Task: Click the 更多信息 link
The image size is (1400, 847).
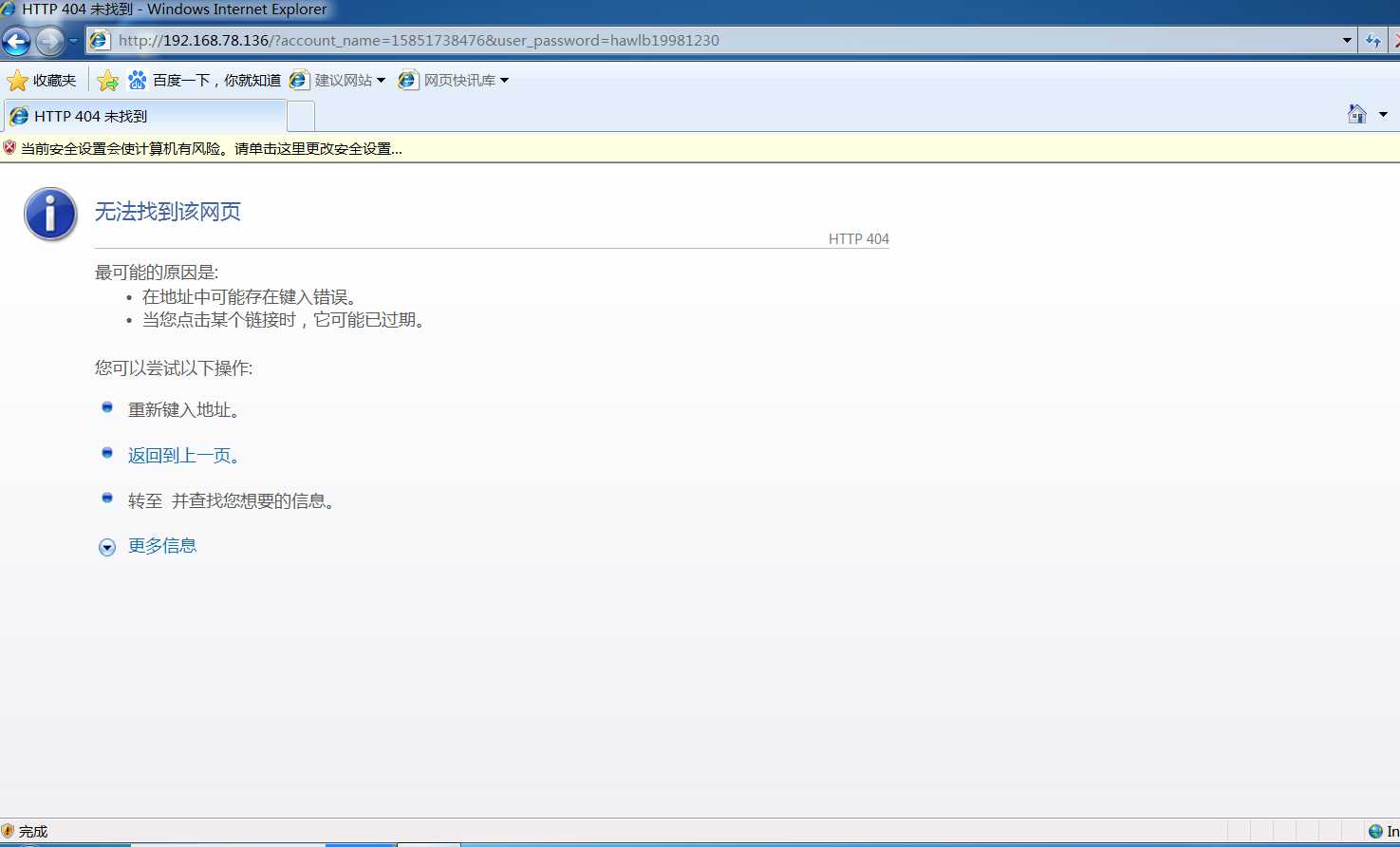Action: click(162, 545)
